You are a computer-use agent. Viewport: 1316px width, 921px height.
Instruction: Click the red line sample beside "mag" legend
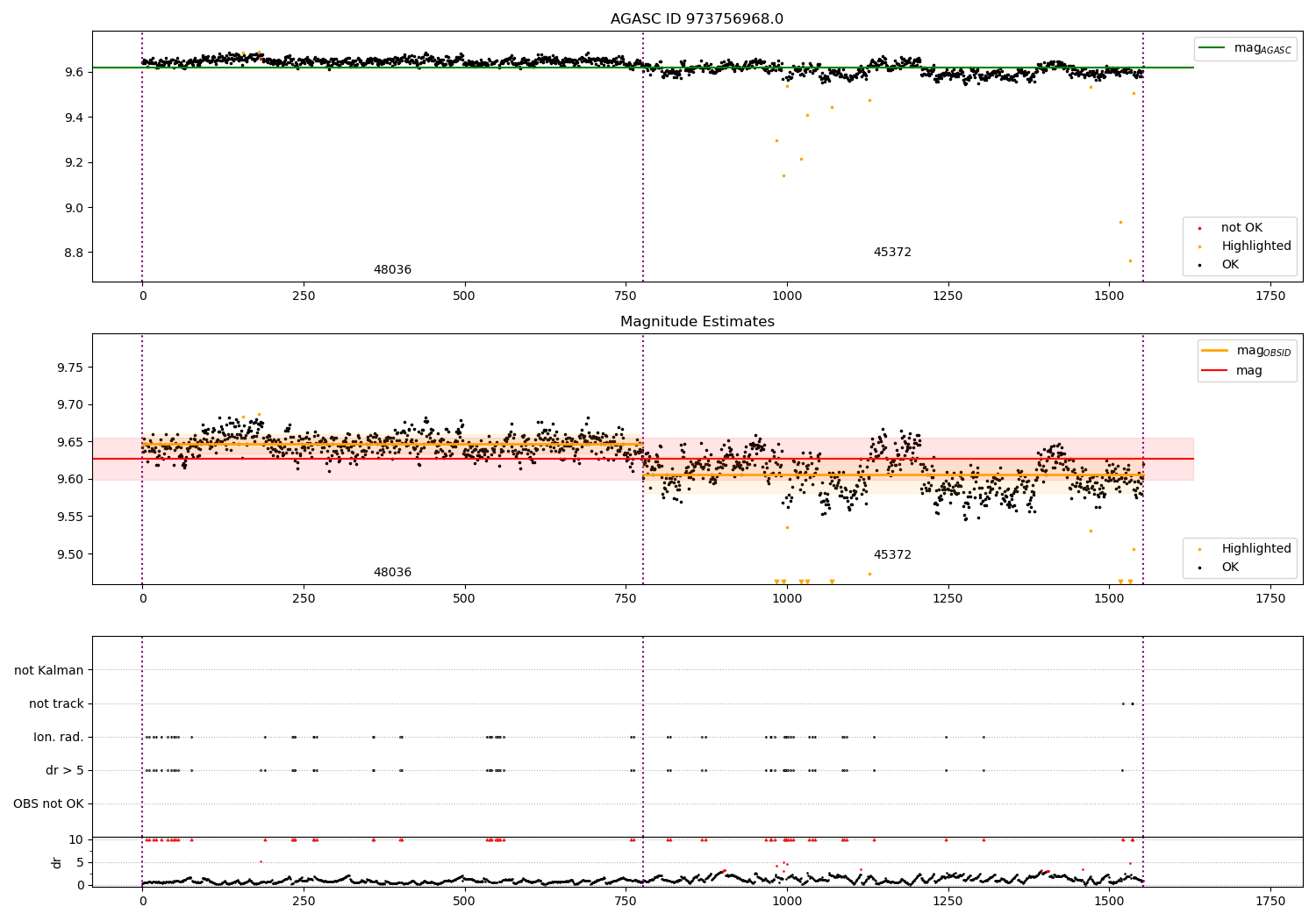[x=1214, y=371]
